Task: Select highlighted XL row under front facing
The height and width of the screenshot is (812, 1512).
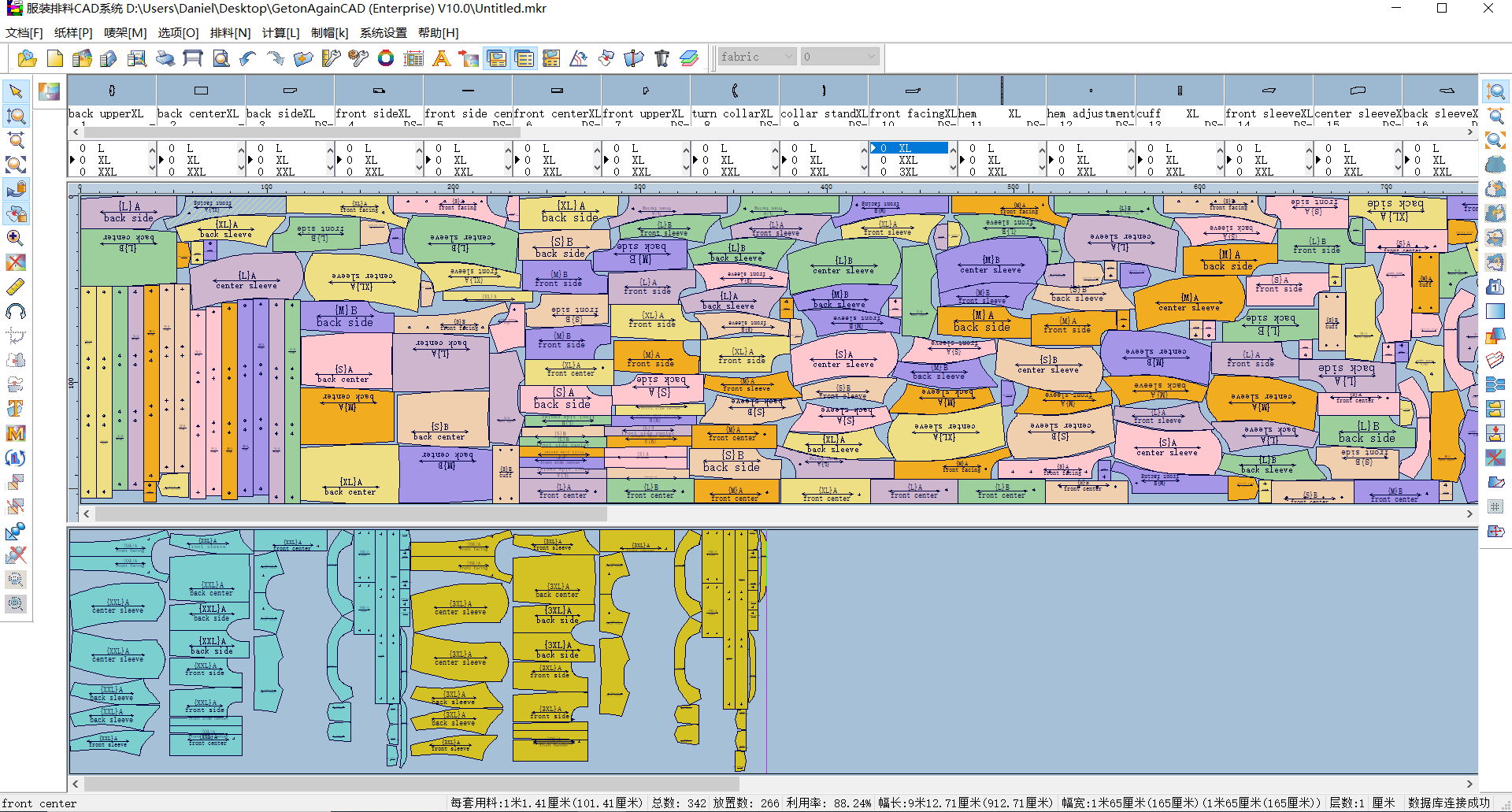Action: 909,148
